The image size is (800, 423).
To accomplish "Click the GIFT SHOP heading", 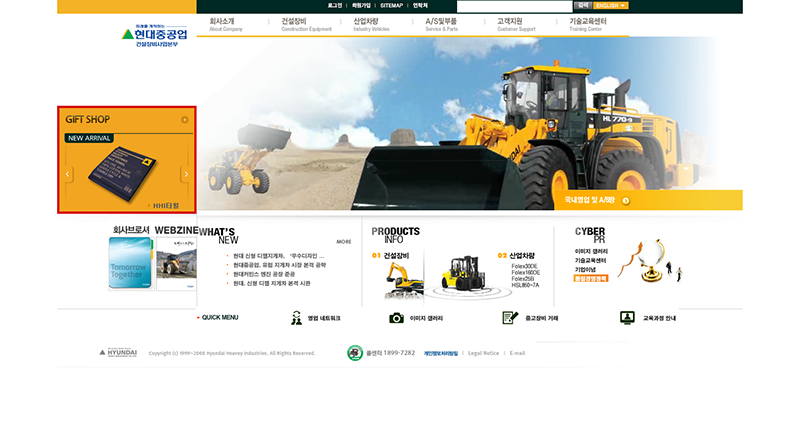I will (x=87, y=119).
